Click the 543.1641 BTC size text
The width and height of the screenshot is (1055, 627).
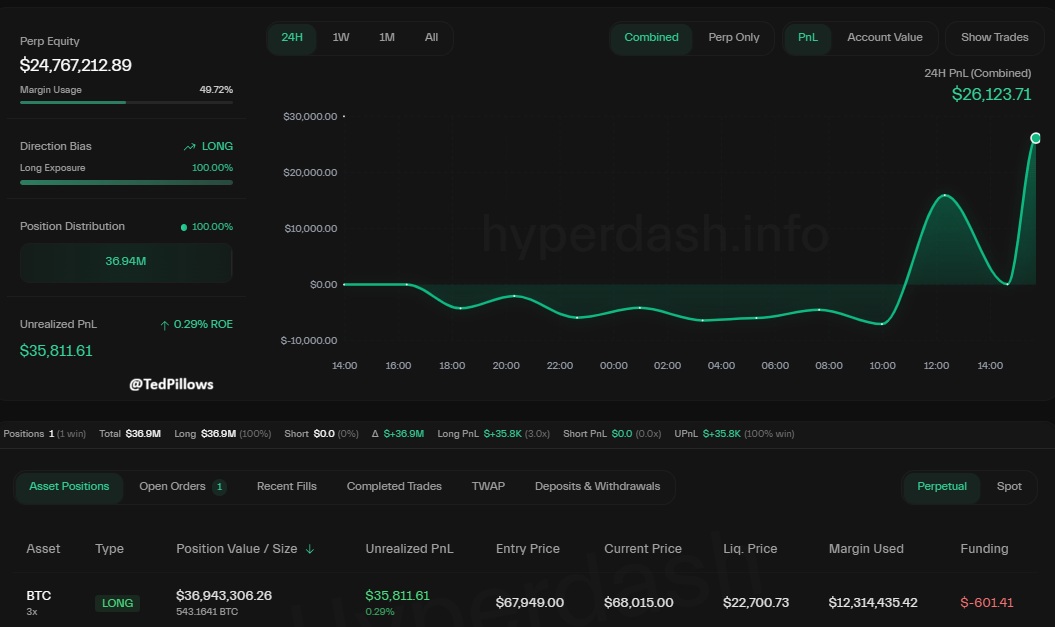pos(207,612)
